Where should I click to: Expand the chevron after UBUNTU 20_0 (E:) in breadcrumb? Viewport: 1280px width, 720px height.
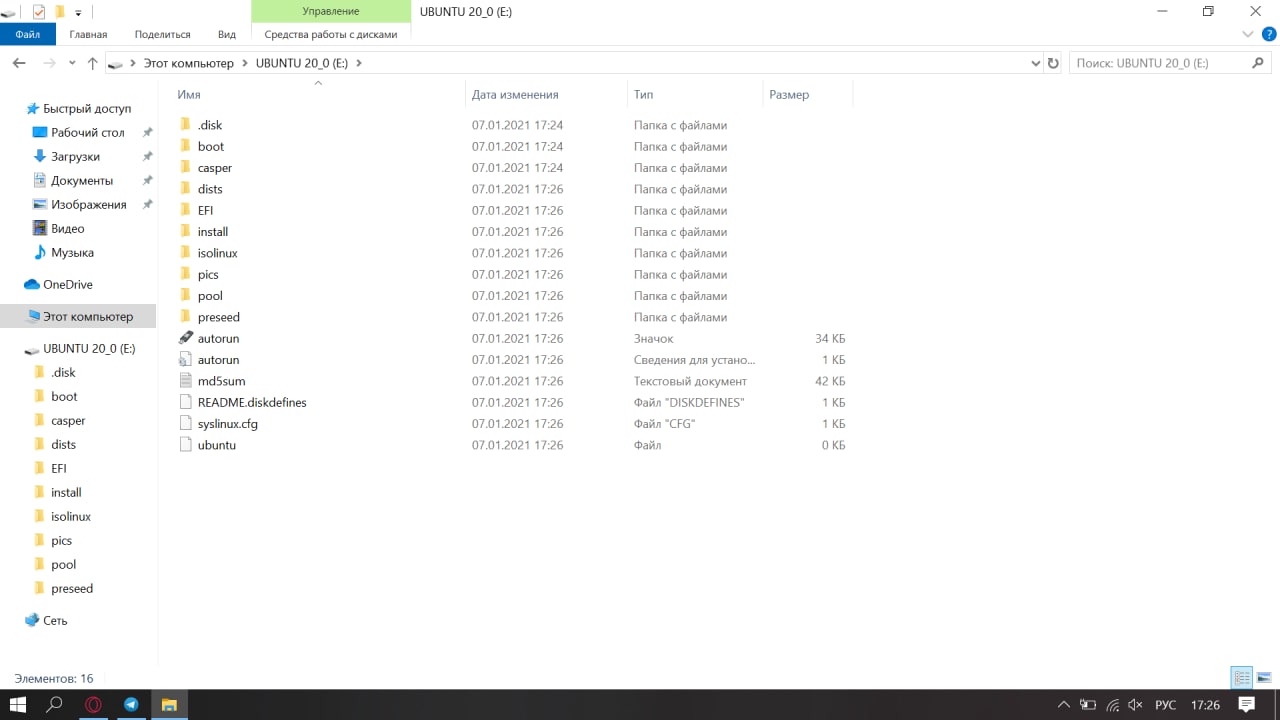click(x=359, y=63)
